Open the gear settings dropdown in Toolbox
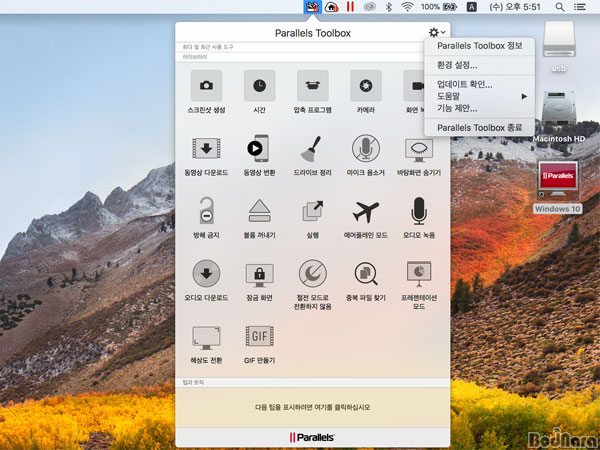Image resolution: width=600 pixels, height=450 pixels. [x=437, y=33]
